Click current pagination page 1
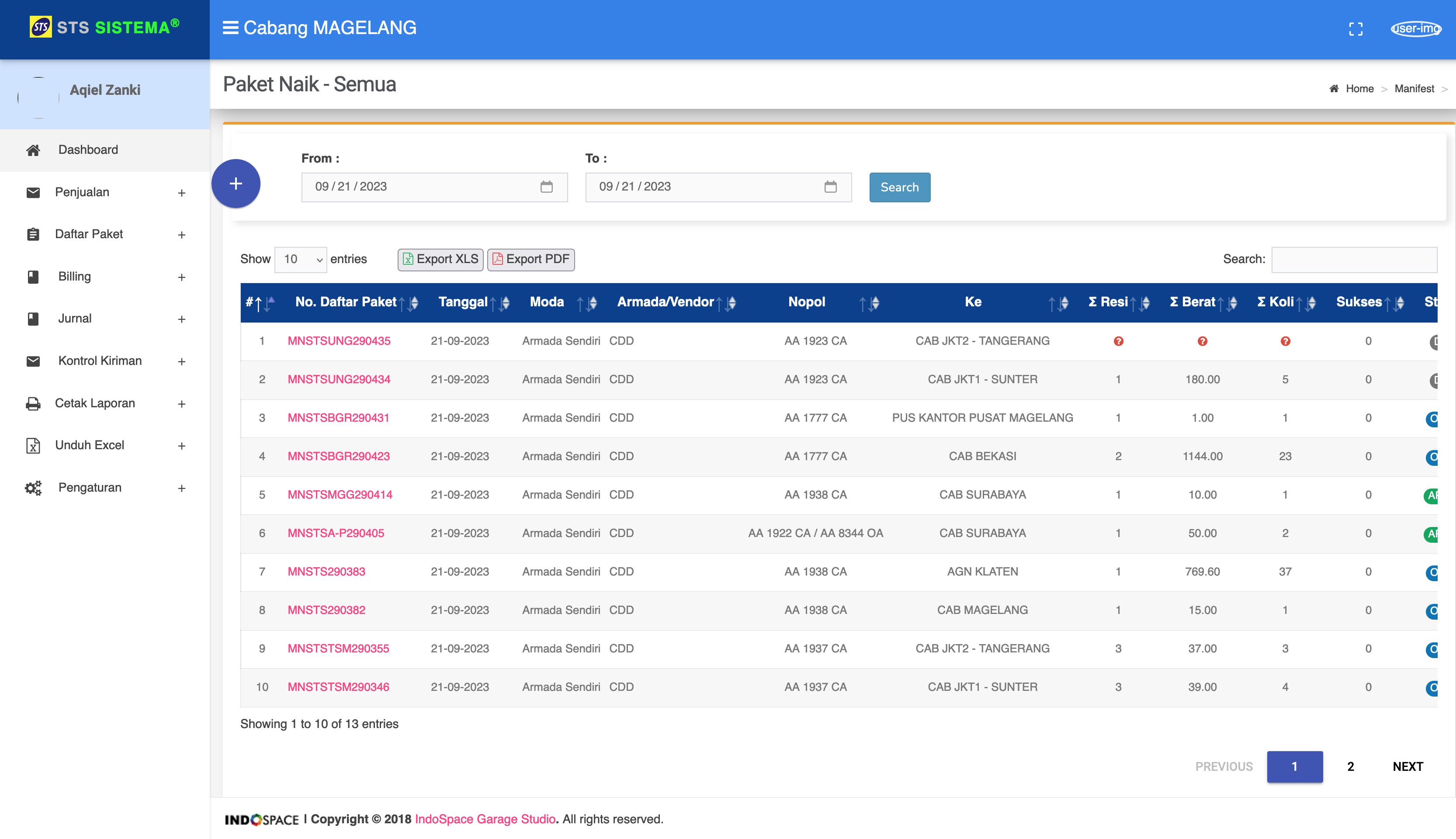The image size is (1456, 839). point(1295,766)
